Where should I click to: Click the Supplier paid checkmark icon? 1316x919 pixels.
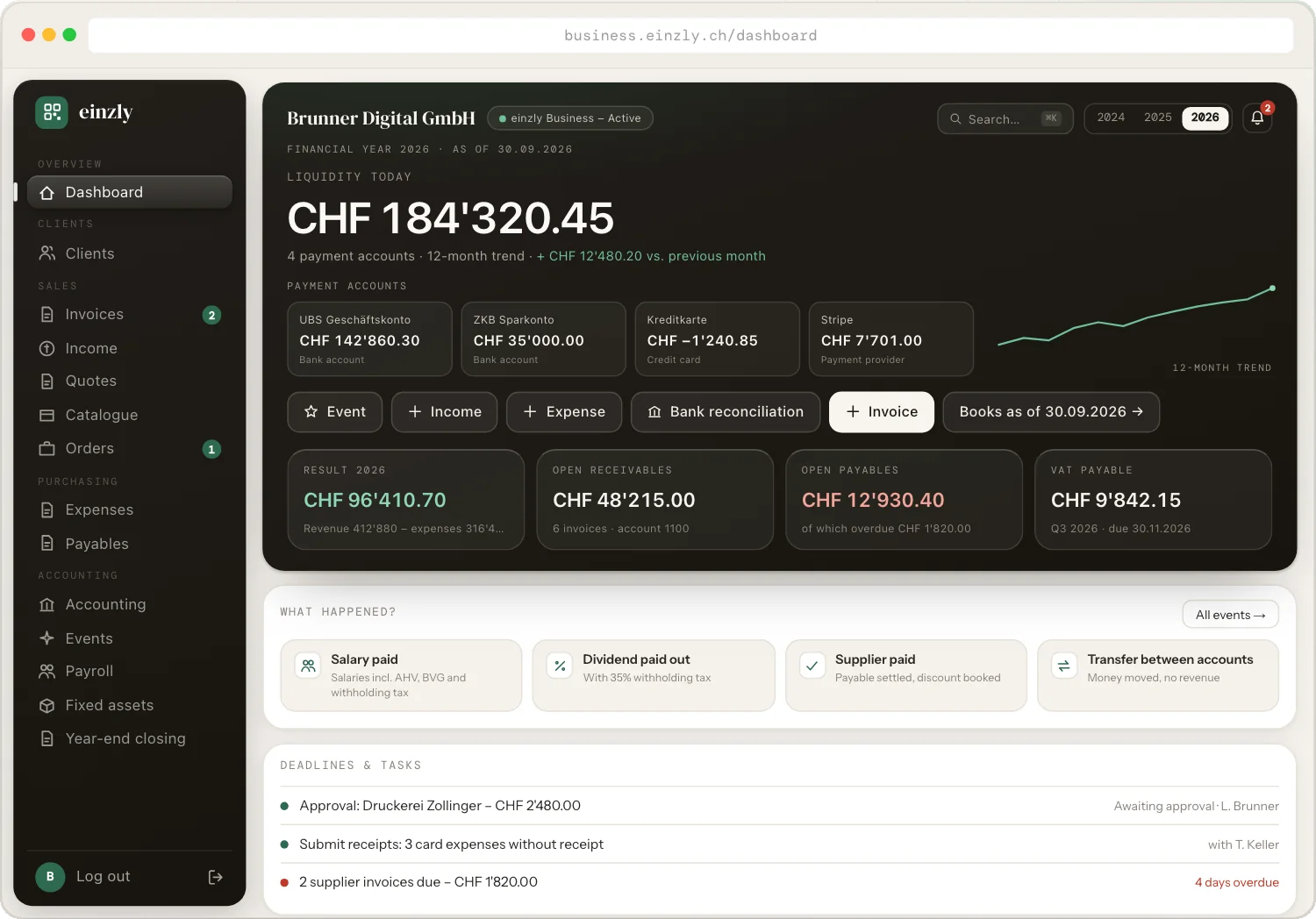812,666
